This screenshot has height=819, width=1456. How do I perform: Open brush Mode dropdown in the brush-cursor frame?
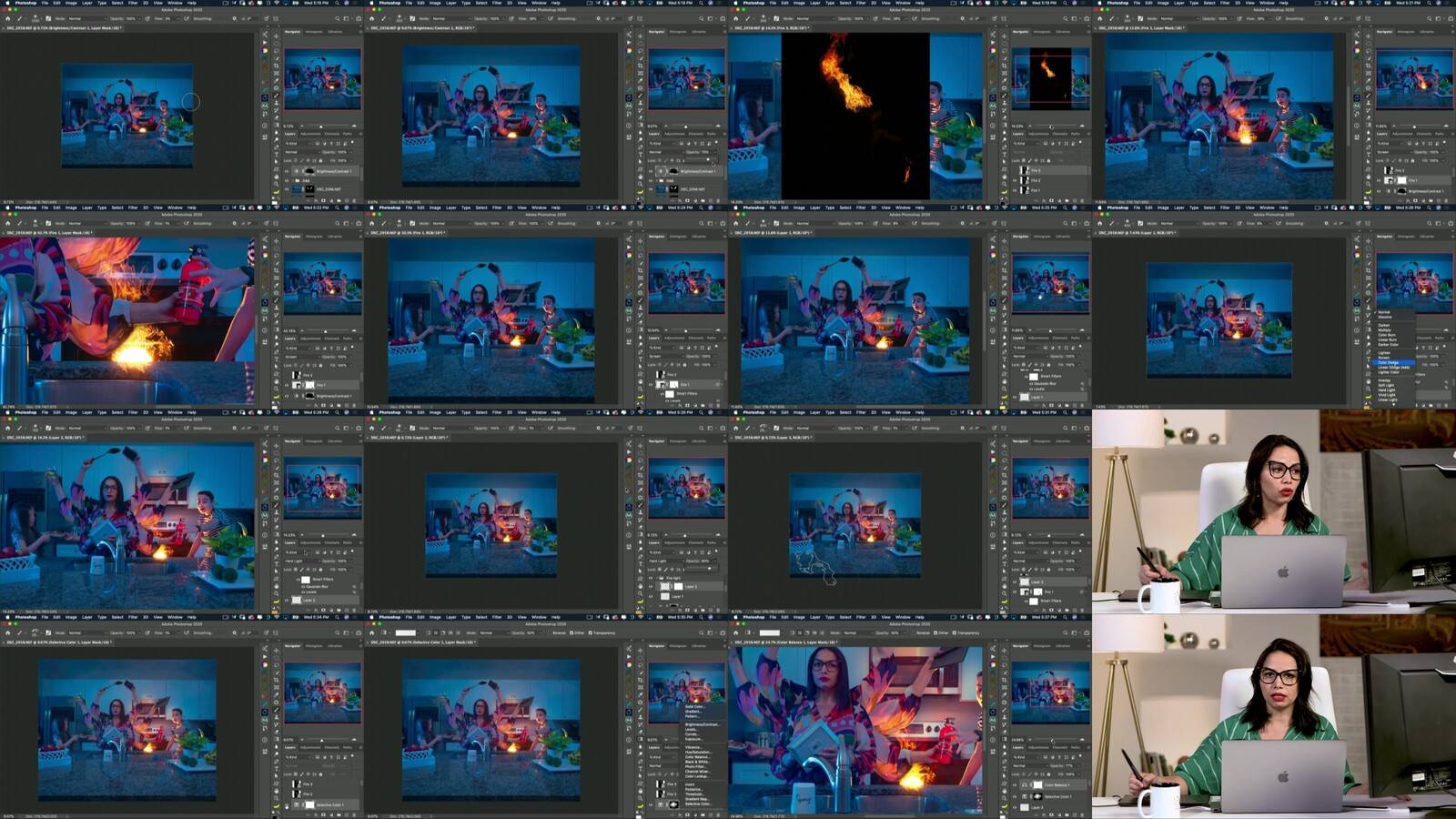point(87,18)
